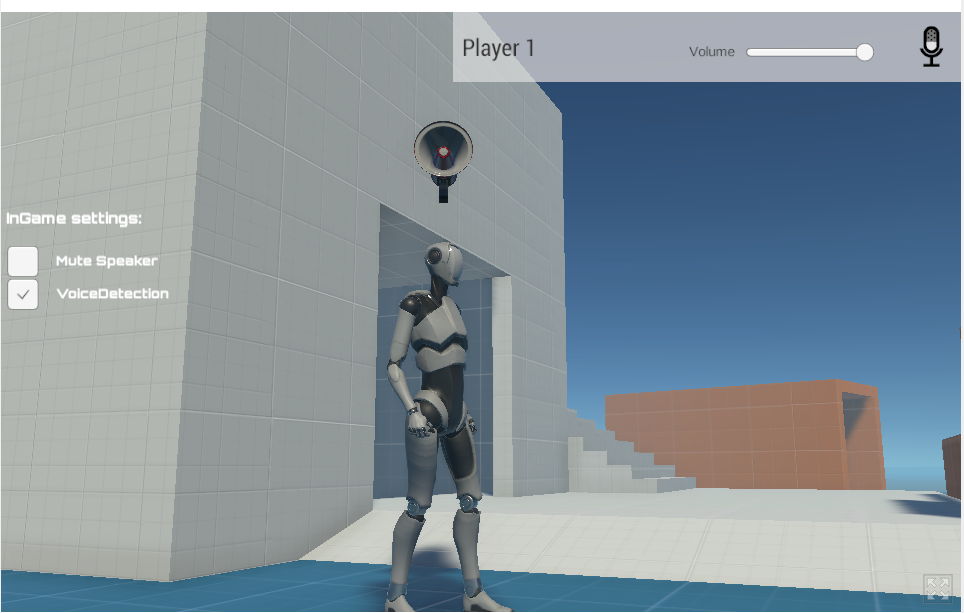Click the middle of the Volume slider track
The width and height of the screenshot is (964, 613).
[809, 52]
